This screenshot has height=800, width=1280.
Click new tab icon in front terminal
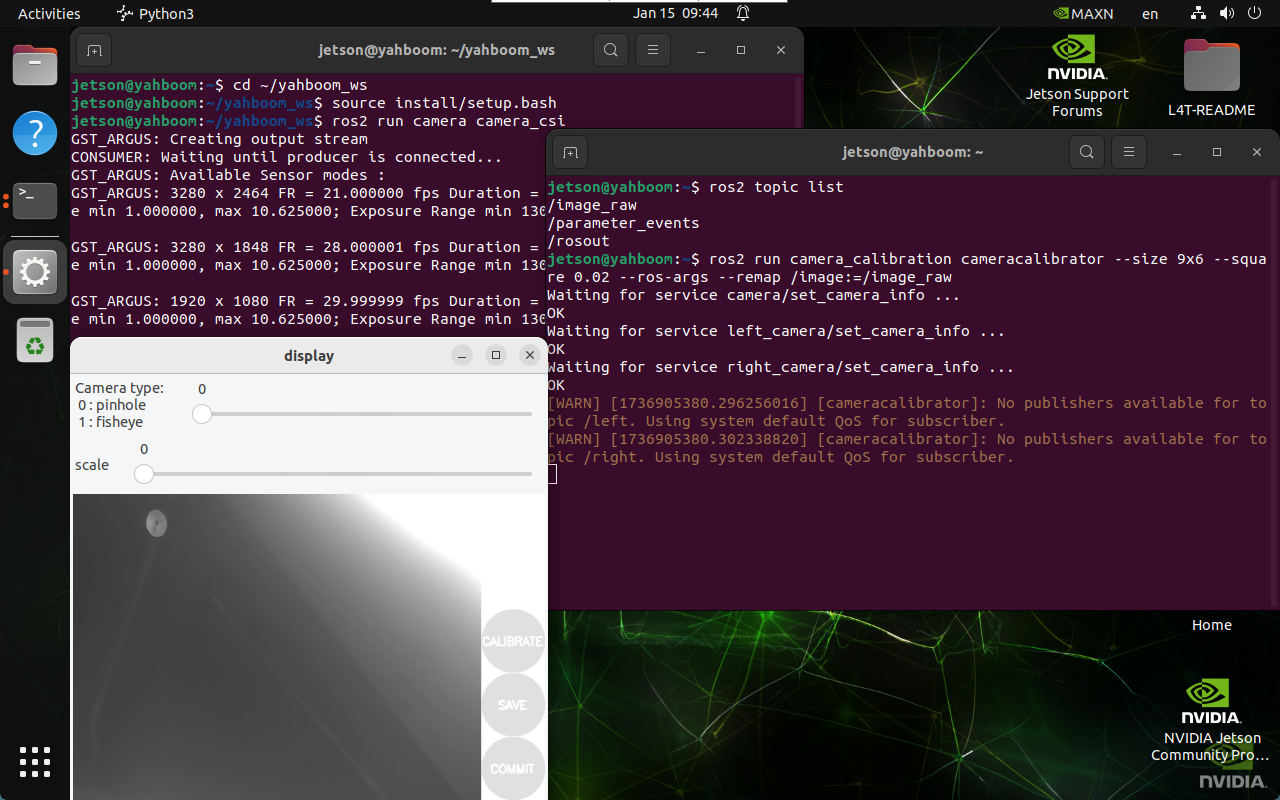[x=570, y=152]
